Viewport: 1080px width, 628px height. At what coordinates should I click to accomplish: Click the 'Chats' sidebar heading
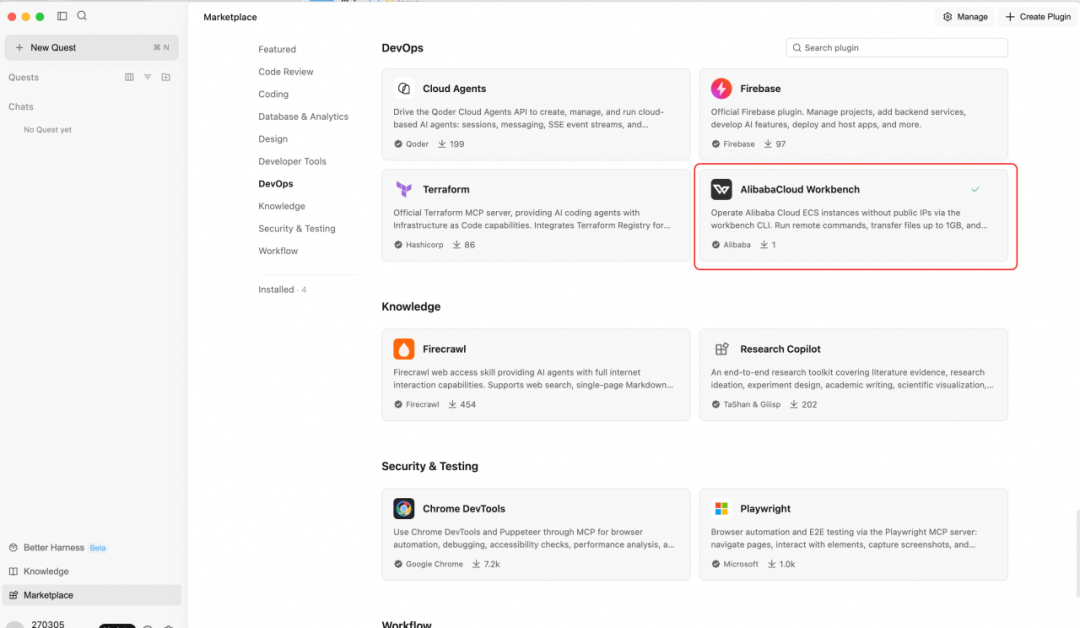tap(21, 107)
